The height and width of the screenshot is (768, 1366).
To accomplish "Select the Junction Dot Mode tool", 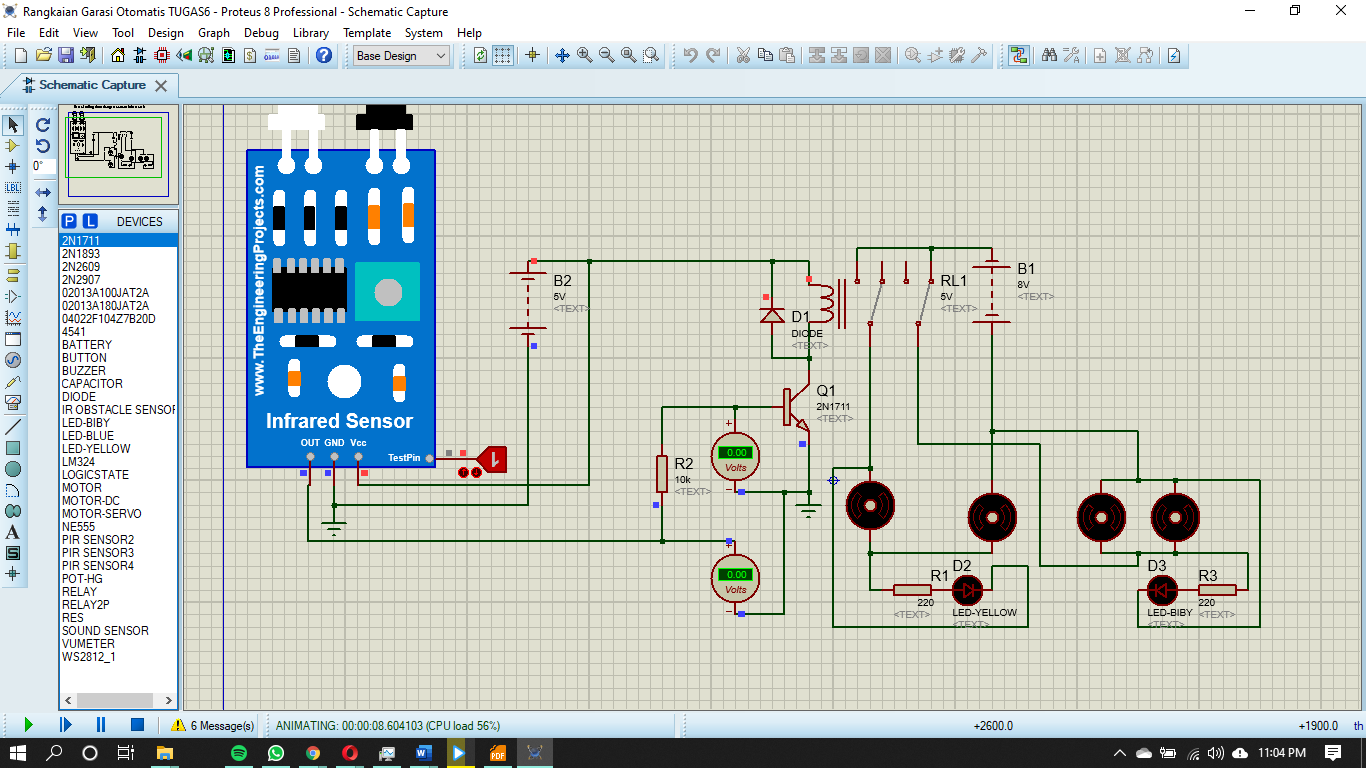I will (13, 166).
